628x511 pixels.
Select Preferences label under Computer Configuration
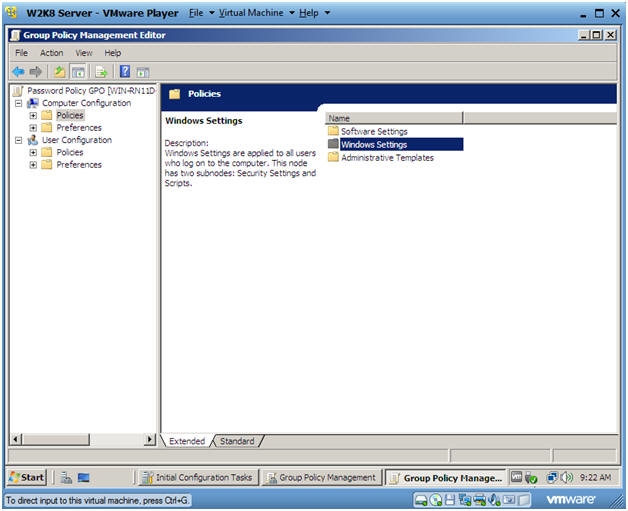tap(79, 128)
